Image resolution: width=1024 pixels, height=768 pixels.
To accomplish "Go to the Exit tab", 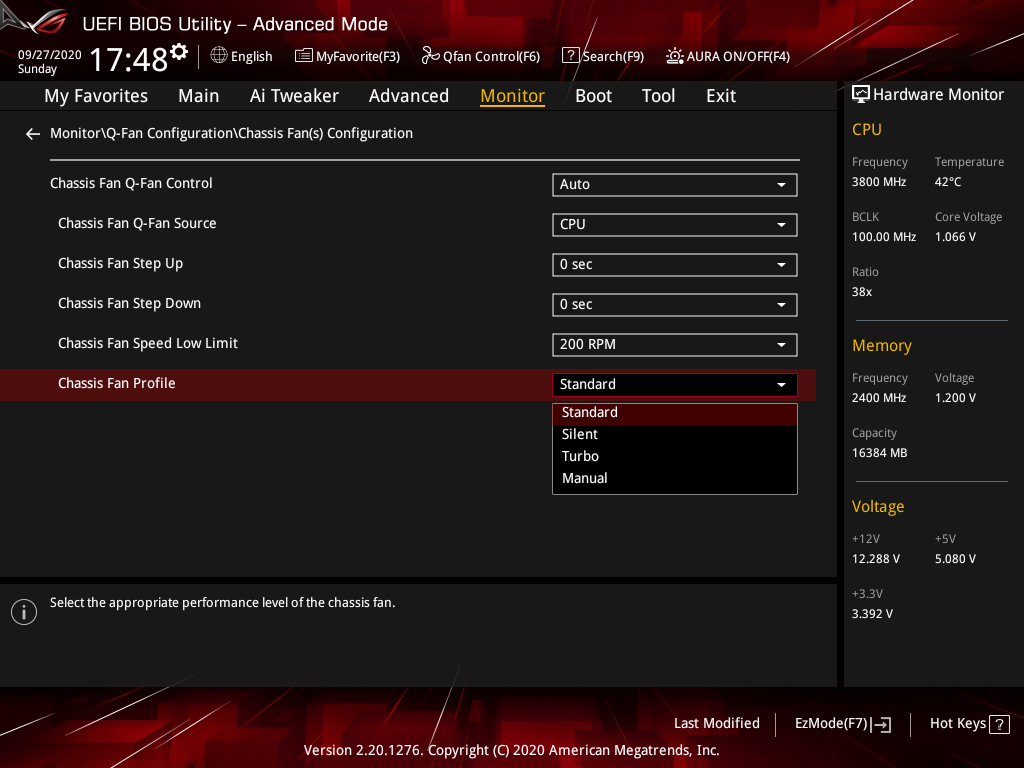I will (721, 96).
